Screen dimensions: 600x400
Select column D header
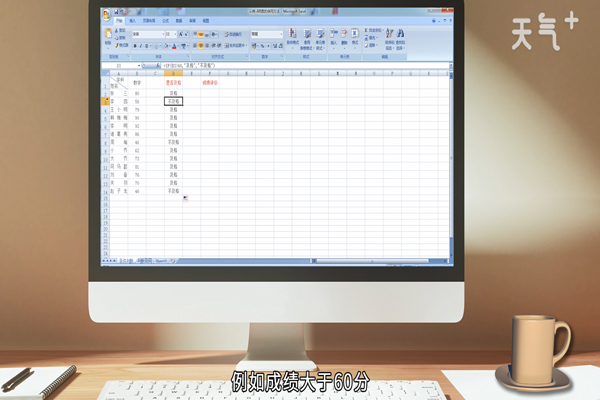[173, 73]
